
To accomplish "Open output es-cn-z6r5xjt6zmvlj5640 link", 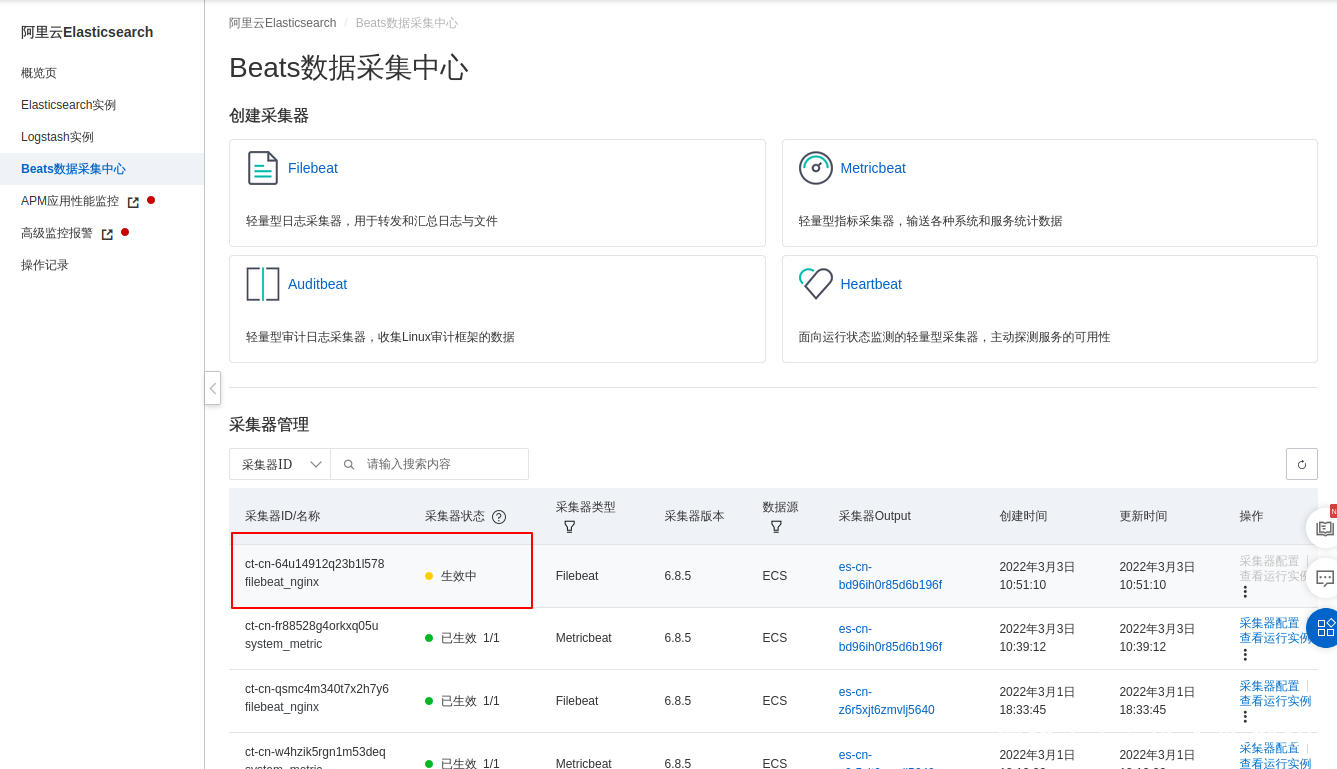I will 886,701.
